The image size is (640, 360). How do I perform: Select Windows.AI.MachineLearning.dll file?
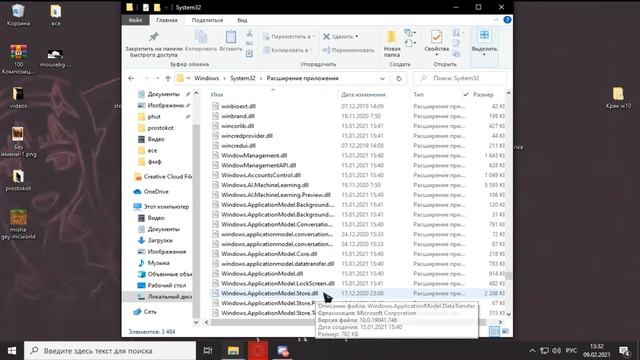click(264, 185)
